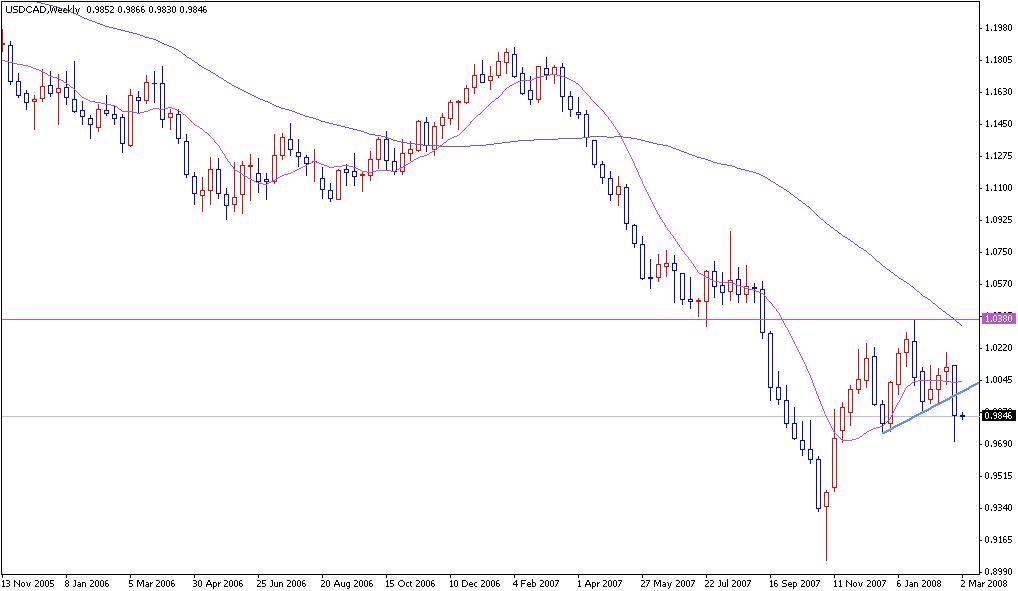Select the 1.0045 price axis value
The width and height of the screenshot is (1018, 591).
coord(999,380)
